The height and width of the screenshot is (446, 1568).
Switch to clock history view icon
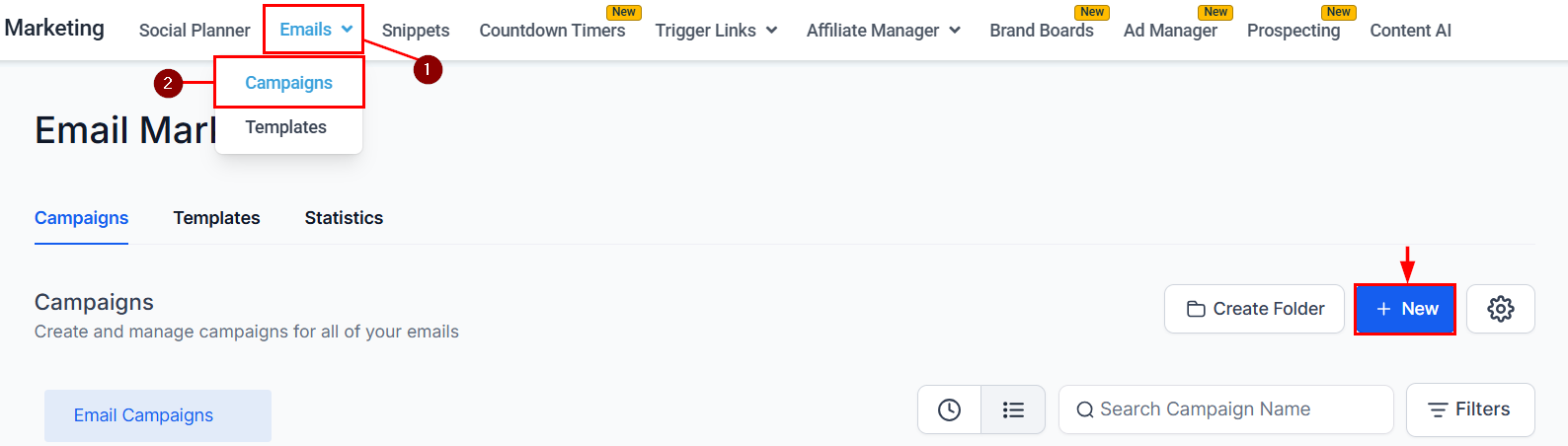(949, 409)
